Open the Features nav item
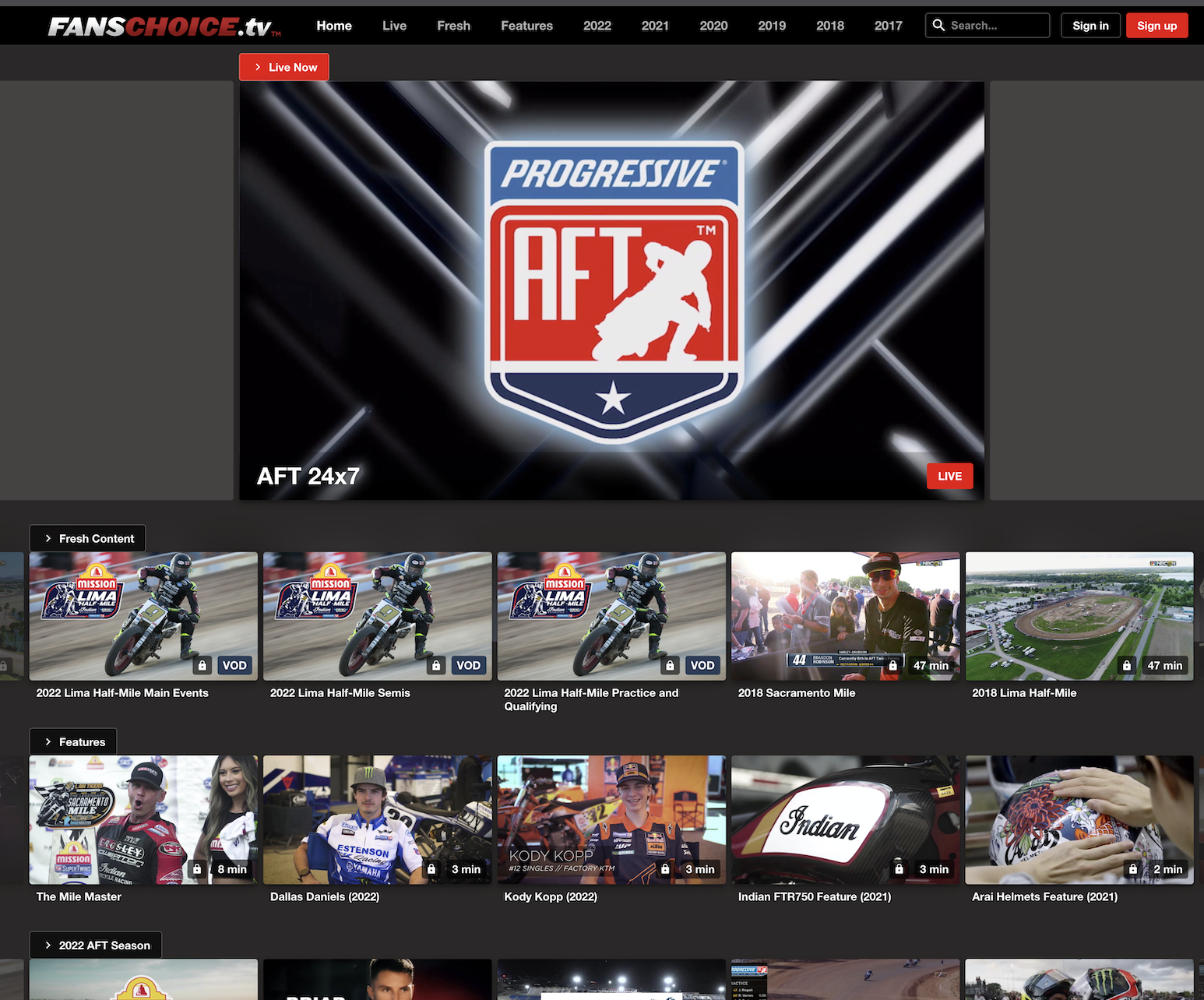The width and height of the screenshot is (1204, 1000). [x=527, y=26]
